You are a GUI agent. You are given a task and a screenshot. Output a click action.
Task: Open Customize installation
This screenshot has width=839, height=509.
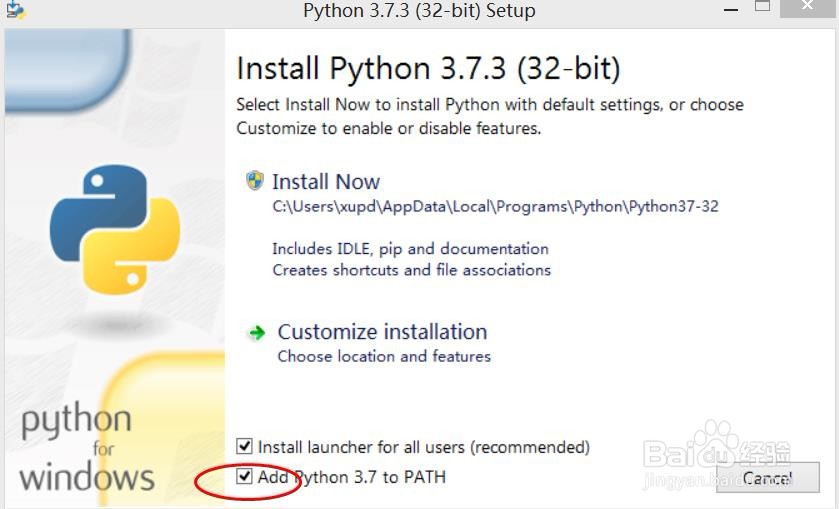tap(382, 332)
